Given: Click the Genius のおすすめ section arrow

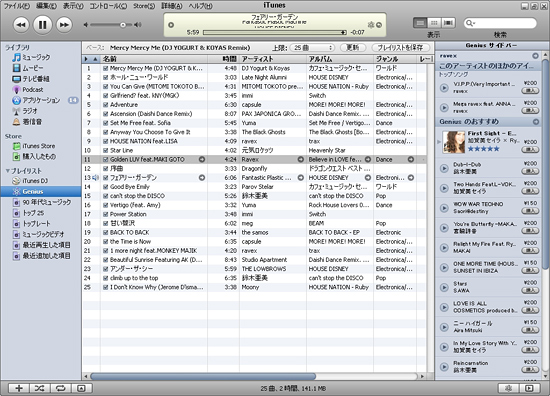Looking at the screenshot, I should click(536, 122).
